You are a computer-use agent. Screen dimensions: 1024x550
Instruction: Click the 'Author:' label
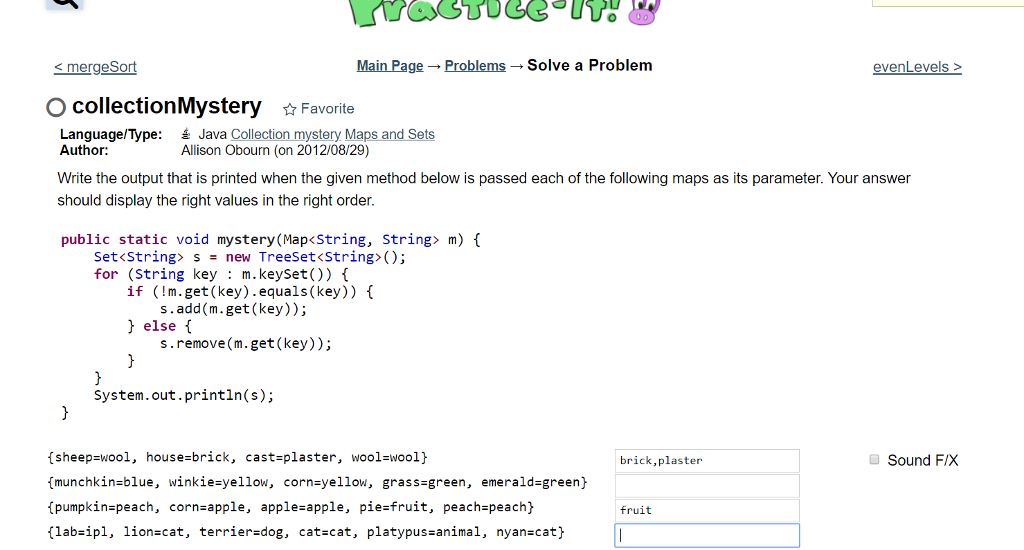[84, 150]
